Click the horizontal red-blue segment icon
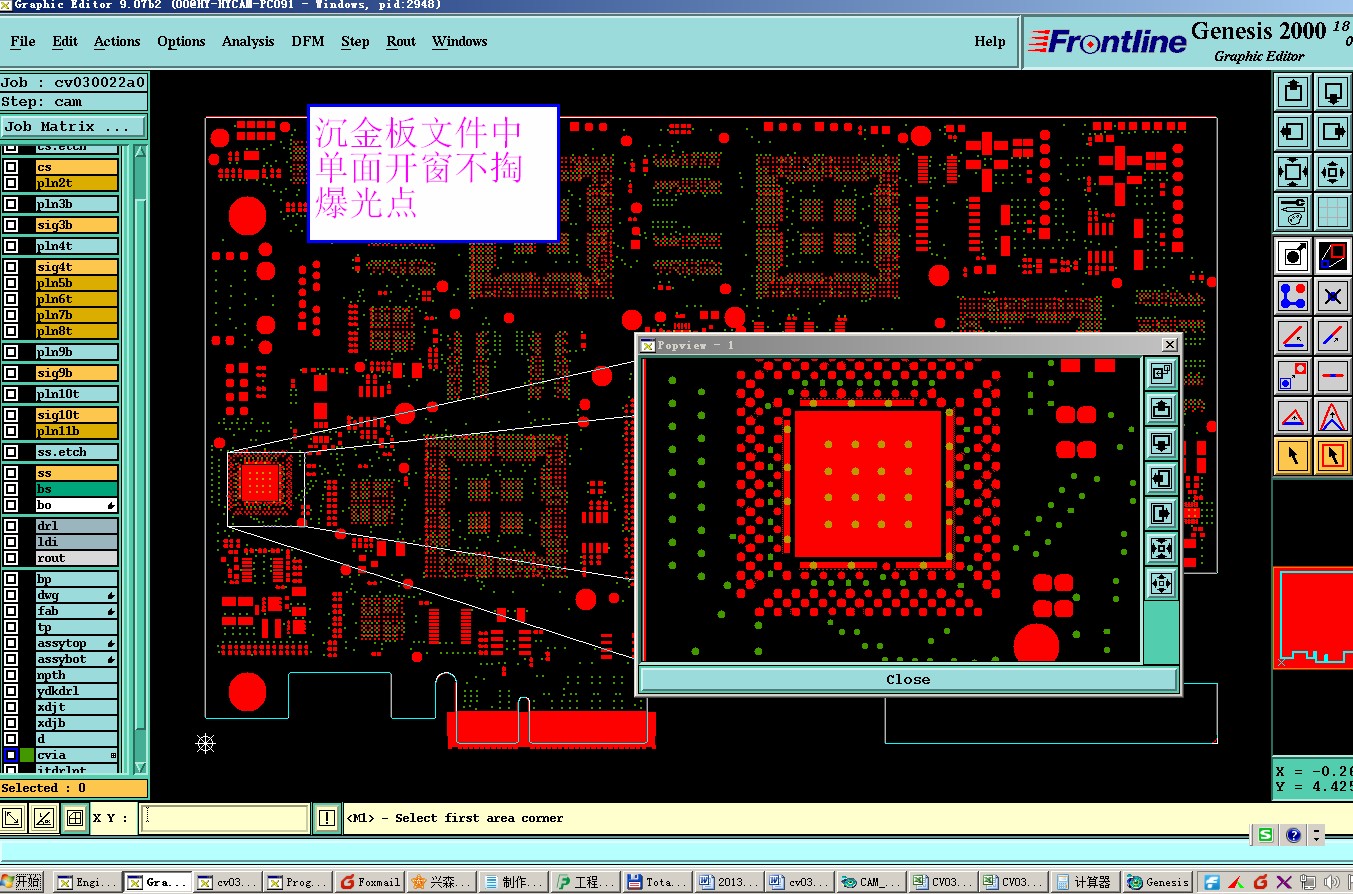1353x894 pixels. click(x=1332, y=375)
